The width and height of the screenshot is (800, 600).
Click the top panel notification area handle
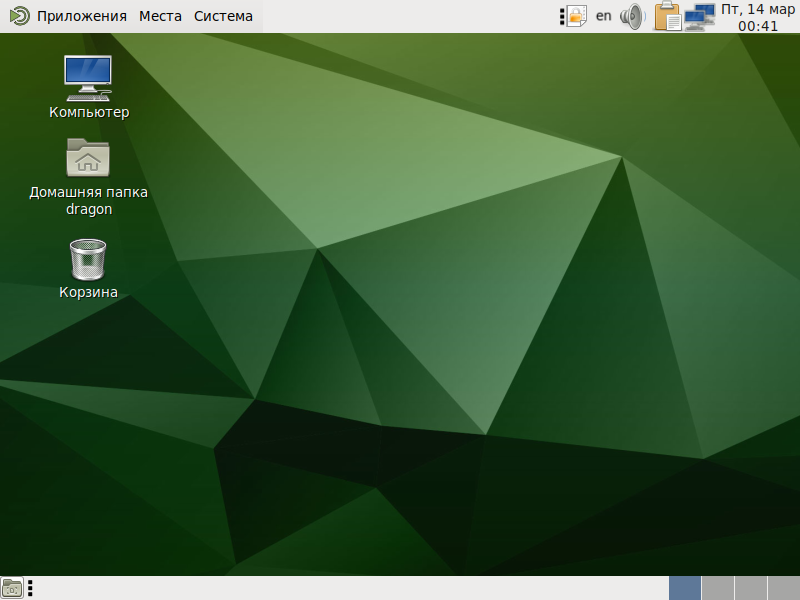click(x=562, y=16)
